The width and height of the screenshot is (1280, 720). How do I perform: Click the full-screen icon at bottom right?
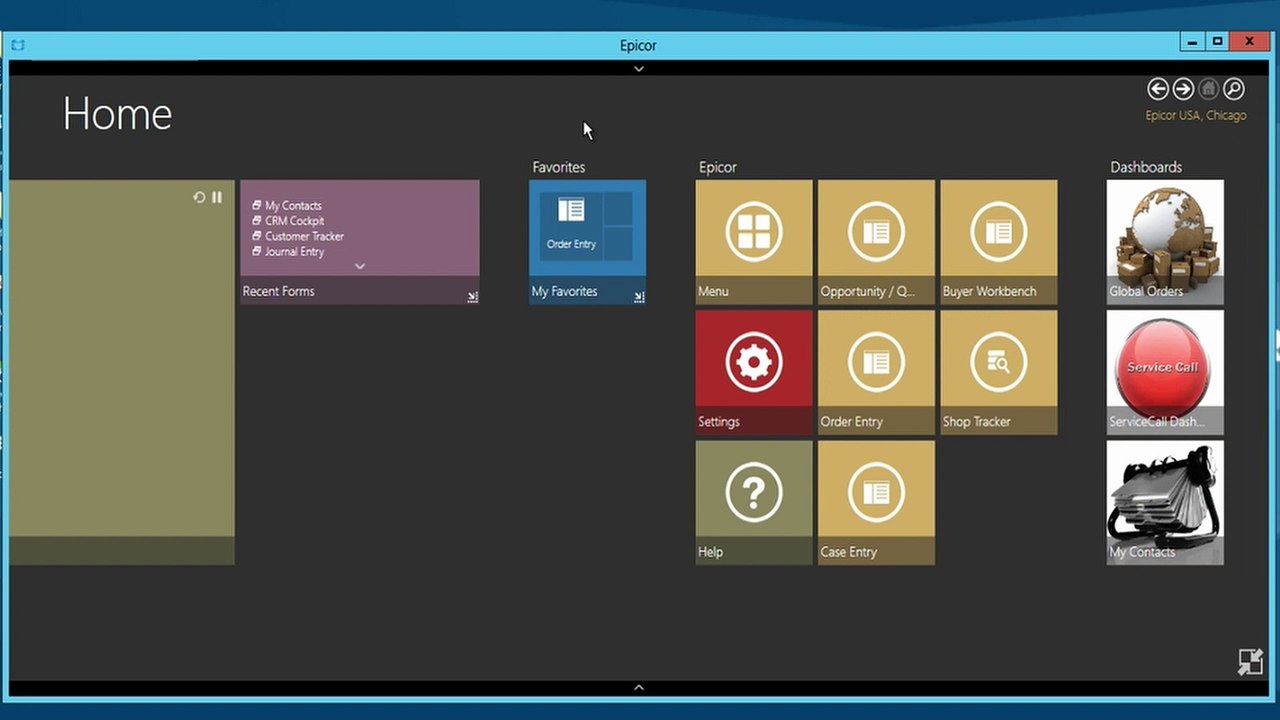[x=1250, y=662]
